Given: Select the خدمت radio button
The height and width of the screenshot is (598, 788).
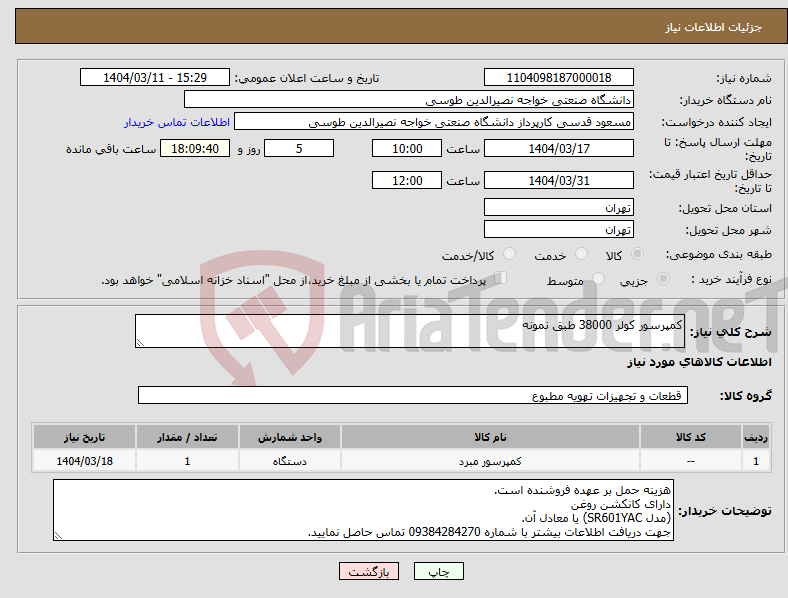Looking at the screenshot, I should coord(581,254).
